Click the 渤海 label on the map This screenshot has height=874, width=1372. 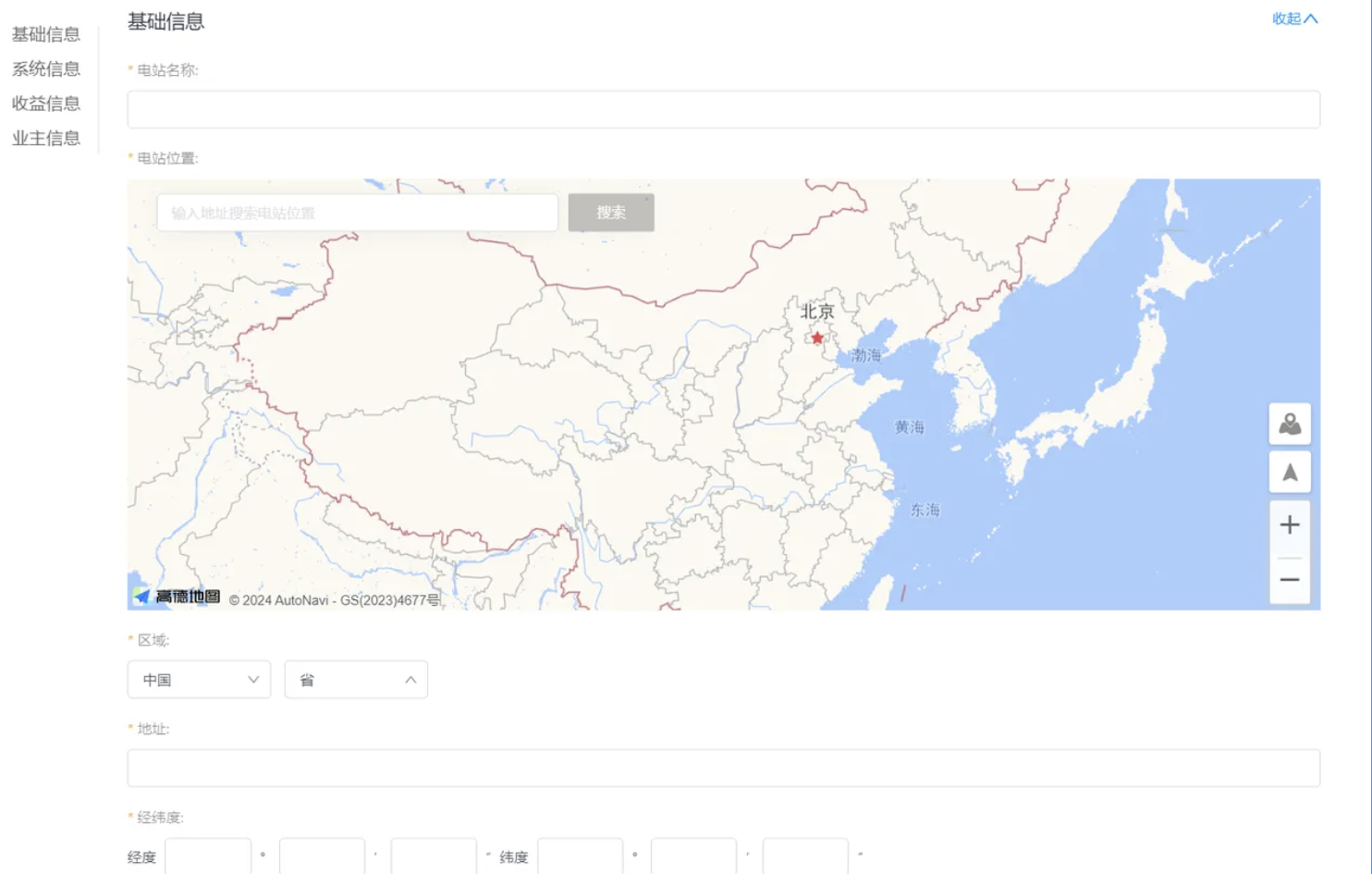point(866,355)
